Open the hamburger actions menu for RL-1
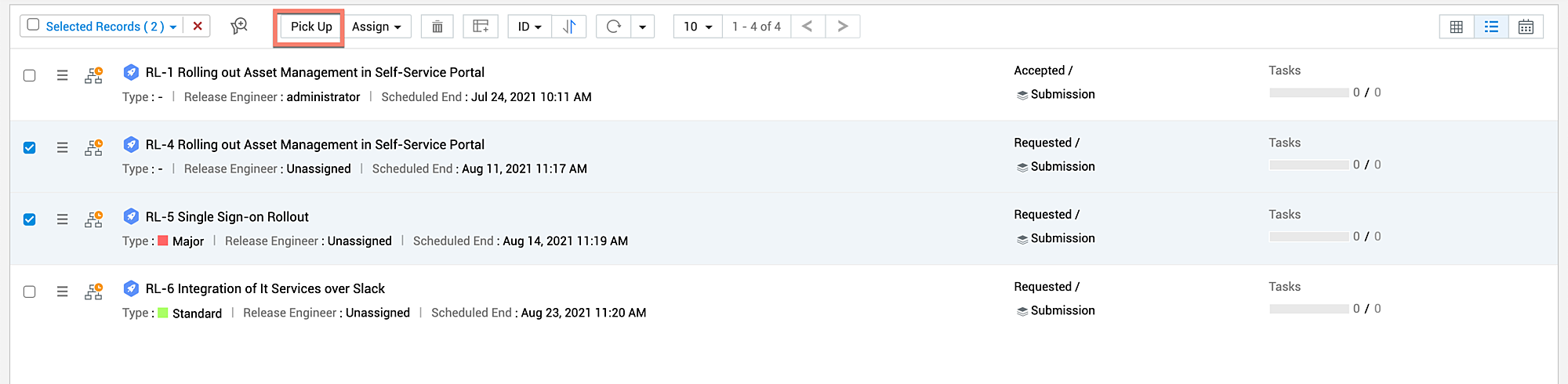 coord(63,75)
